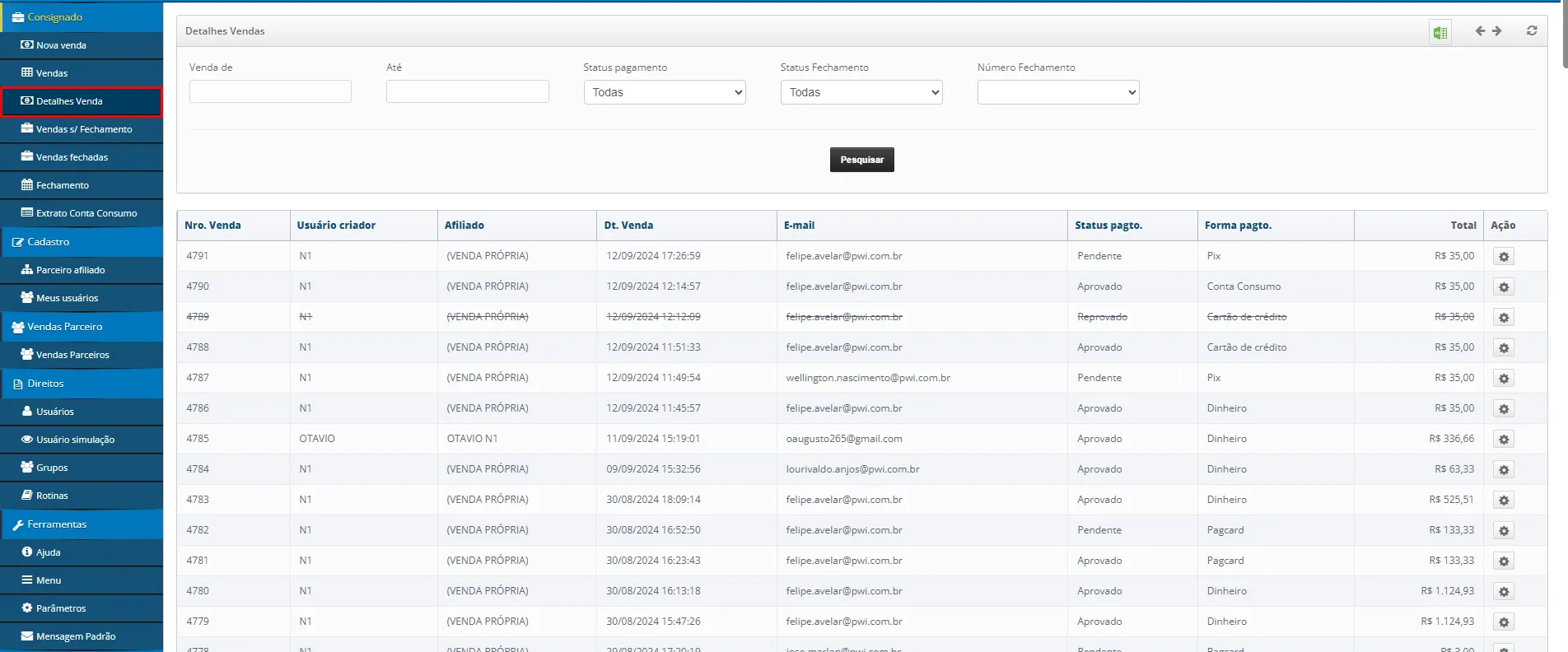This screenshot has height=652, width=1568.
Task: Open Nova venda in sidebar
Action: tap(61, 45)
